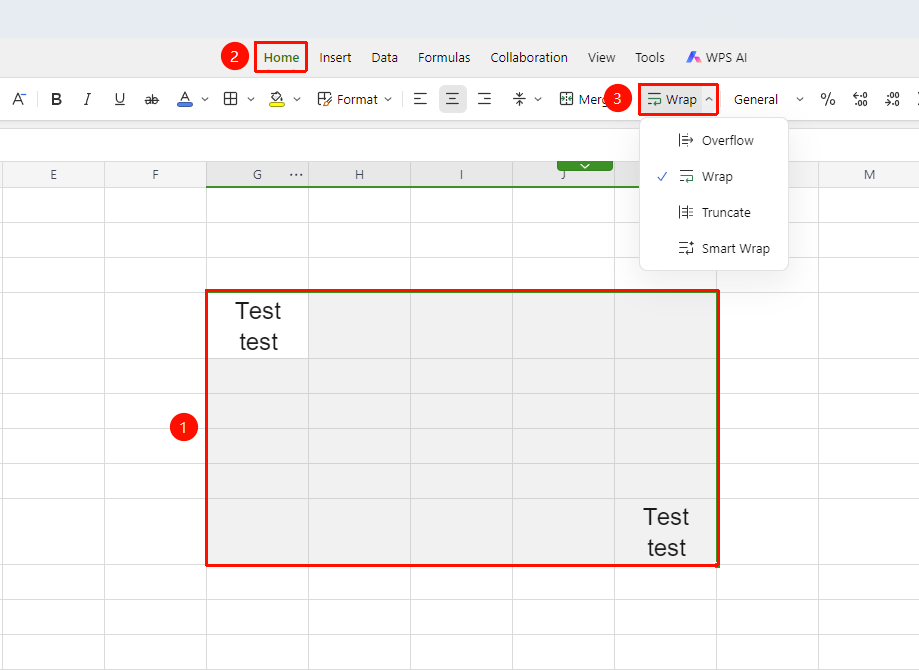This screenshot has height=670, width=919.
Task: Open the Format dropdown arrow
Action: [x=388, y=100]
